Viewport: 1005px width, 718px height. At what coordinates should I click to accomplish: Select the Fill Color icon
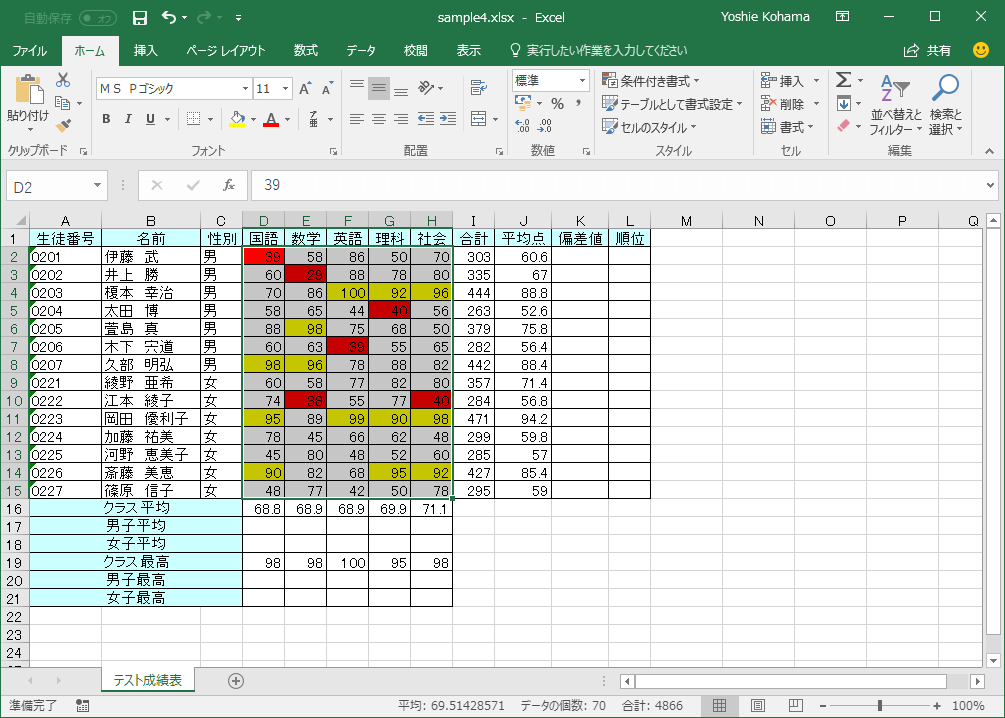(236, 118)
